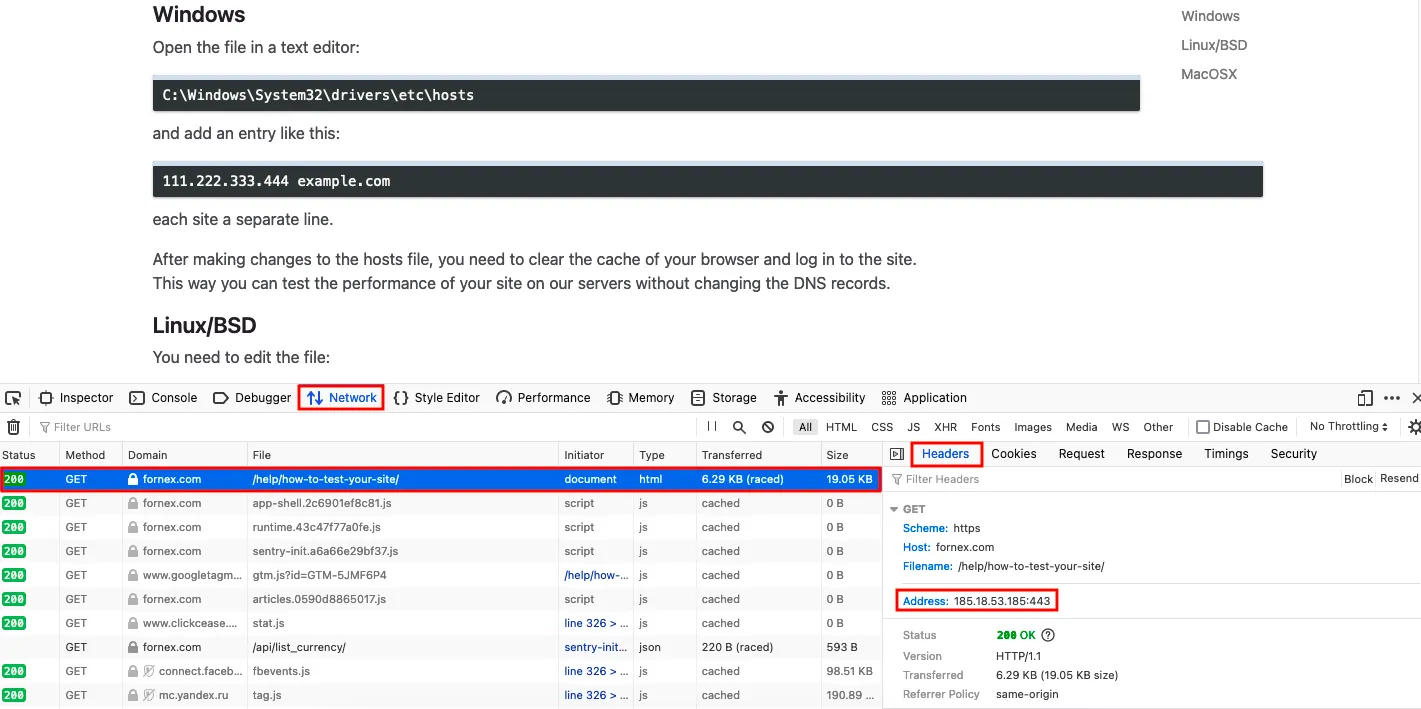Sort requests by the Transferred column header

(x=758, y=455)
